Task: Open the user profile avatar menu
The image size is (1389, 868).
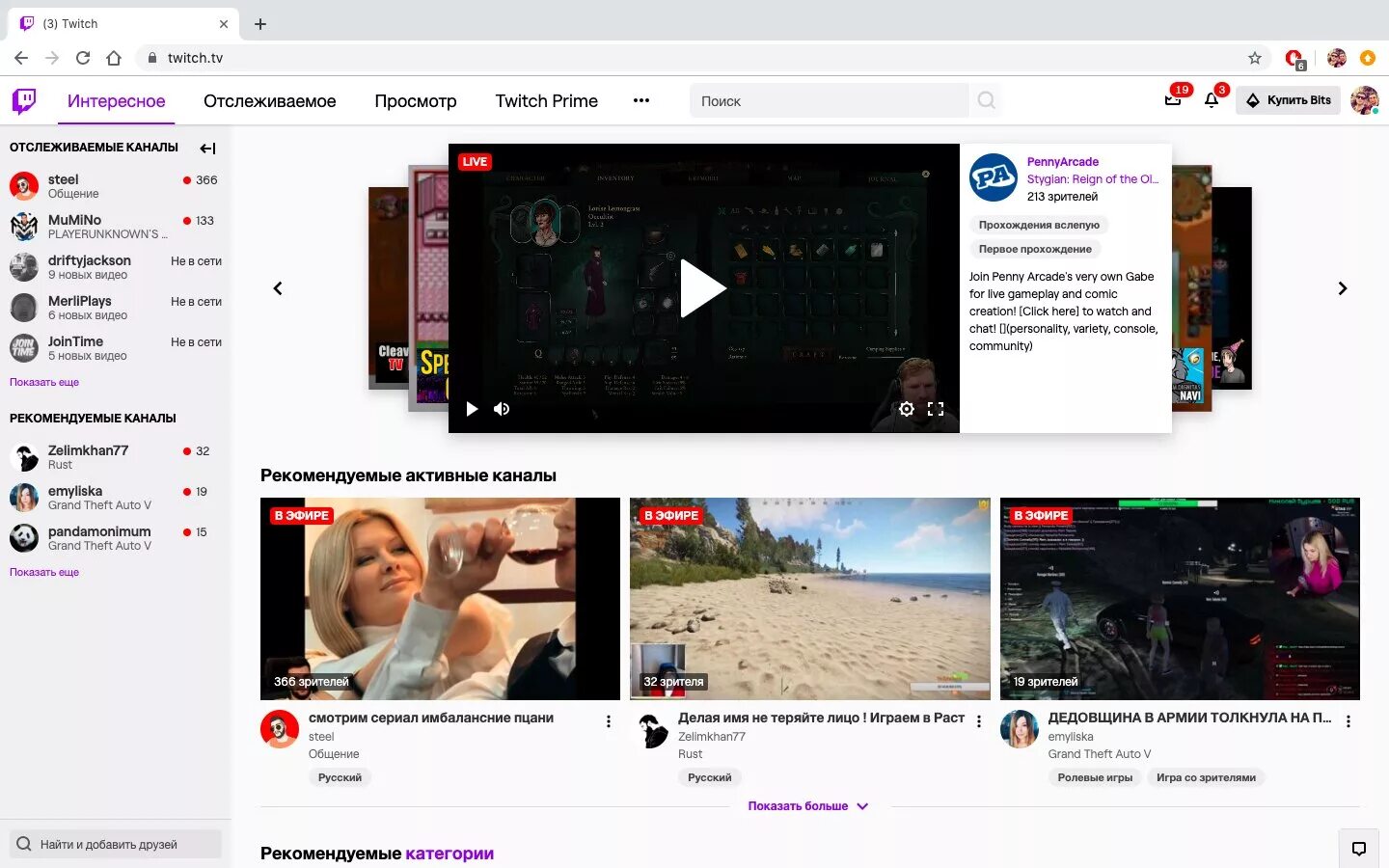Action: pyautogui.click(x=1365, y=100)
